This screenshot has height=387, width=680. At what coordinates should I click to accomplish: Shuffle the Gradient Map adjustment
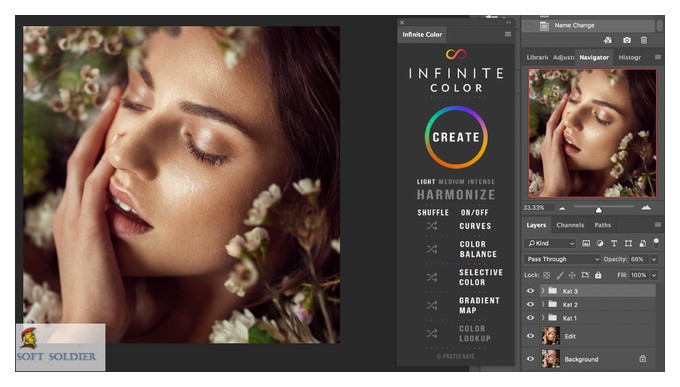[x=432, y=305]
